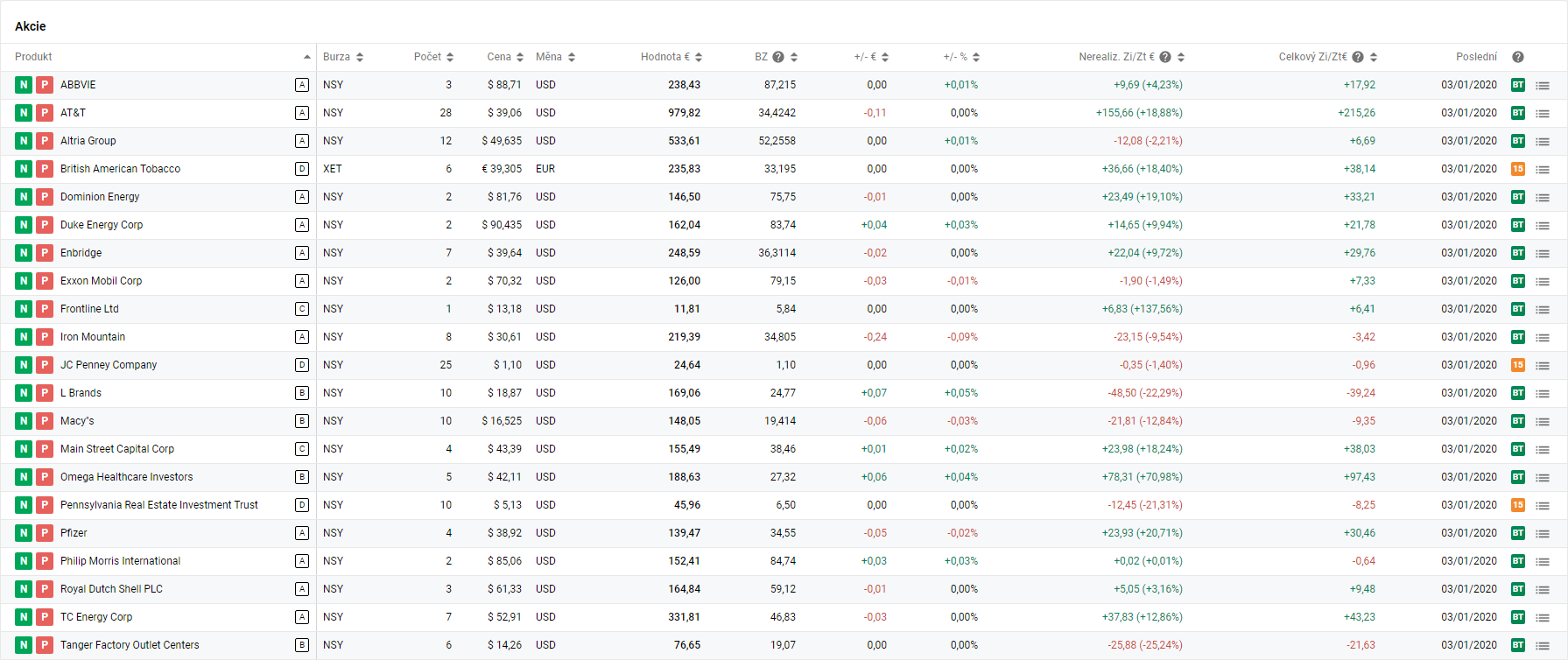
Task: Click the C category badge for Frontline Ltd
Action: [x=302, y=309]
